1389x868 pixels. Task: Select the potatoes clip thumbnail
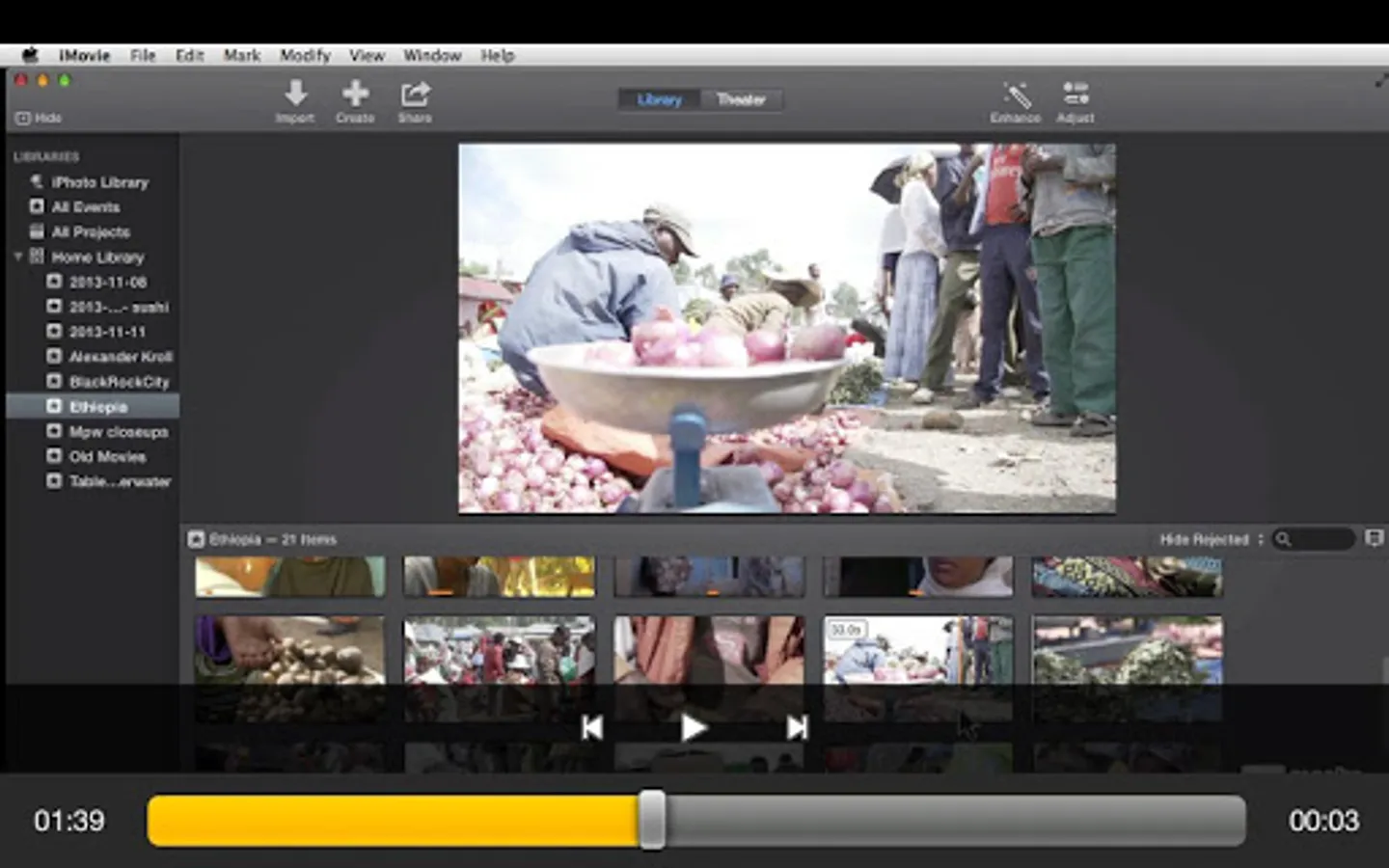click(289, 651)
